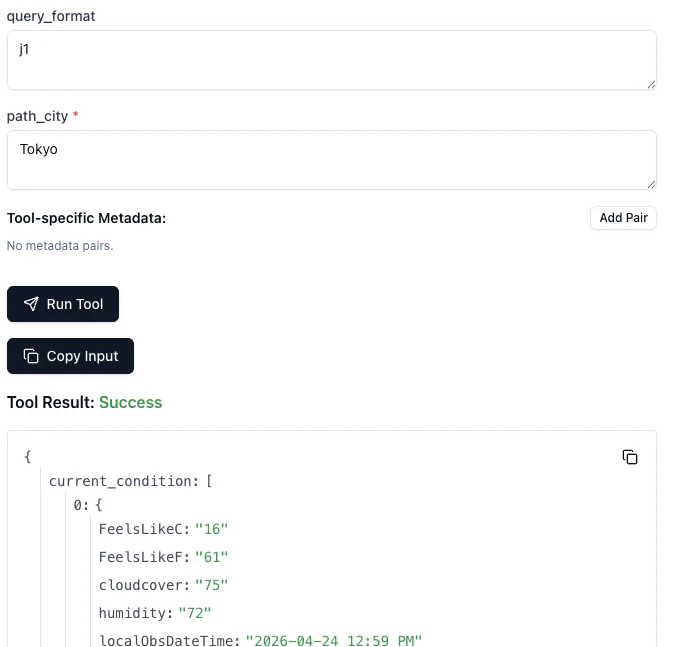Click the copy icon on Copy Input
673x647 pixels.
coord(31,356)
